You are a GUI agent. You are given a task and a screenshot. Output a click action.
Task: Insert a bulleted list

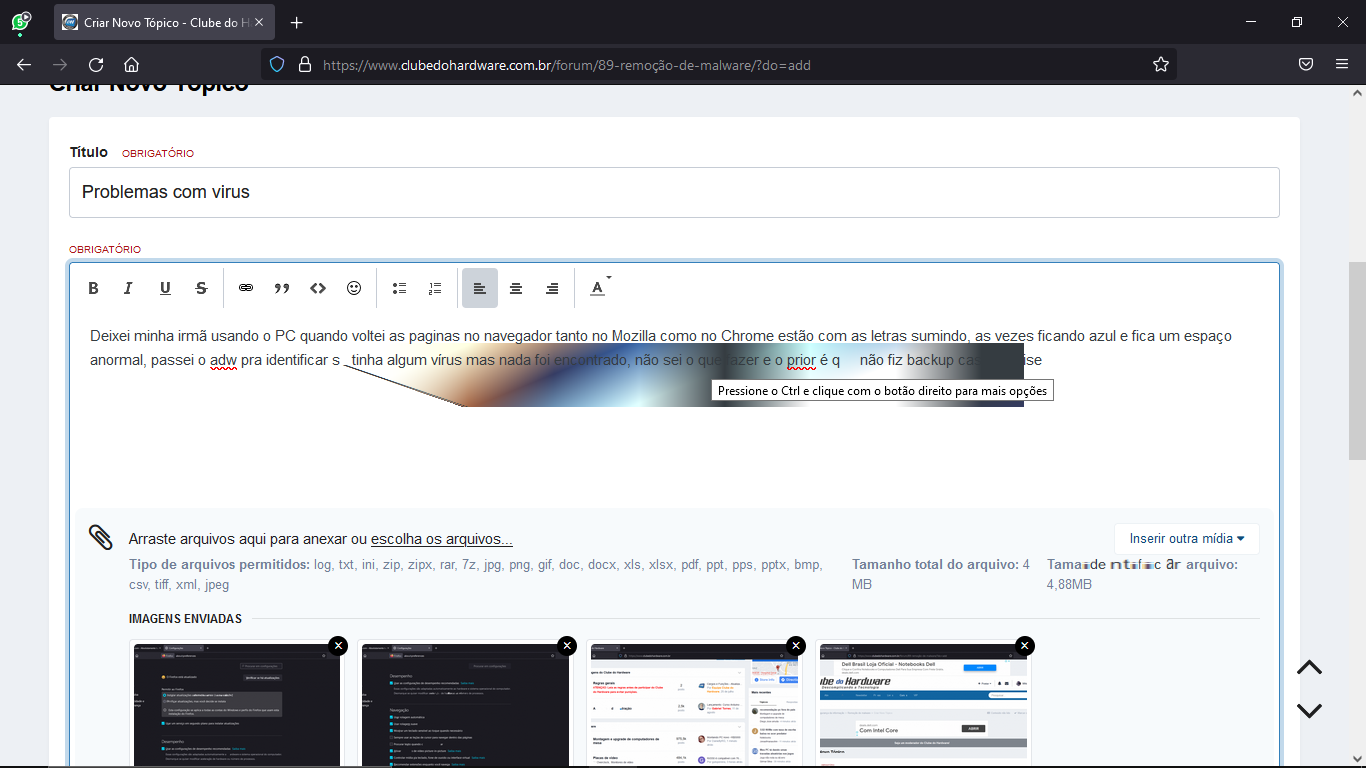coord(399,288)
